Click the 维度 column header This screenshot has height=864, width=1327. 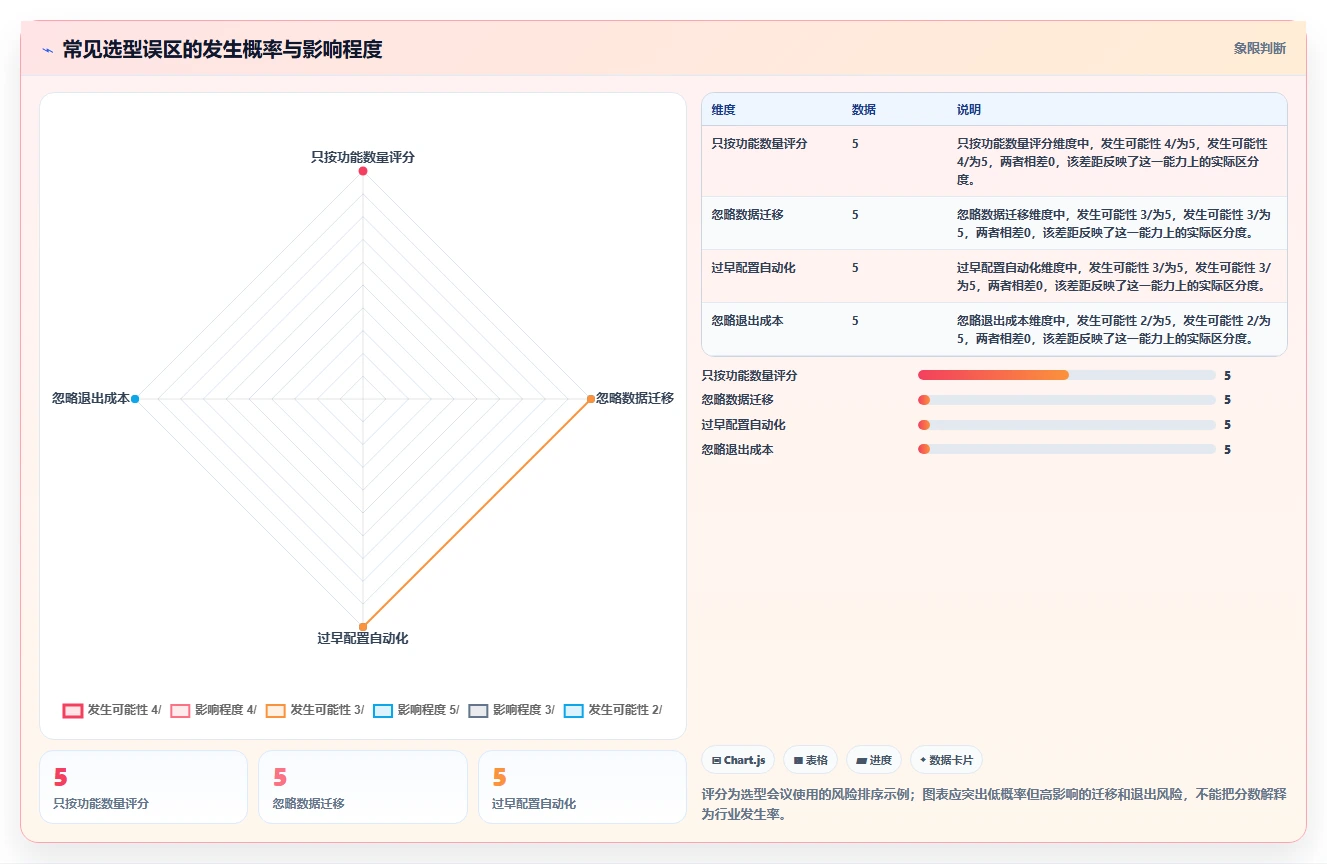click(x=724, y=110)
